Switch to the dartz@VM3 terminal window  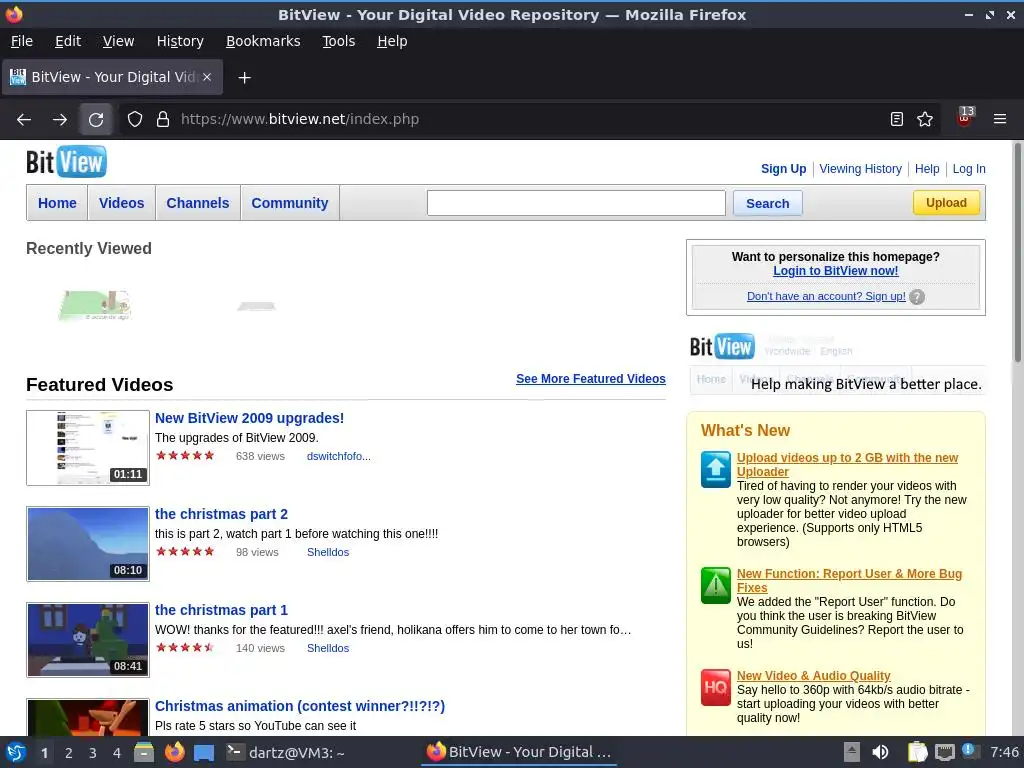[x=285, y=752]
